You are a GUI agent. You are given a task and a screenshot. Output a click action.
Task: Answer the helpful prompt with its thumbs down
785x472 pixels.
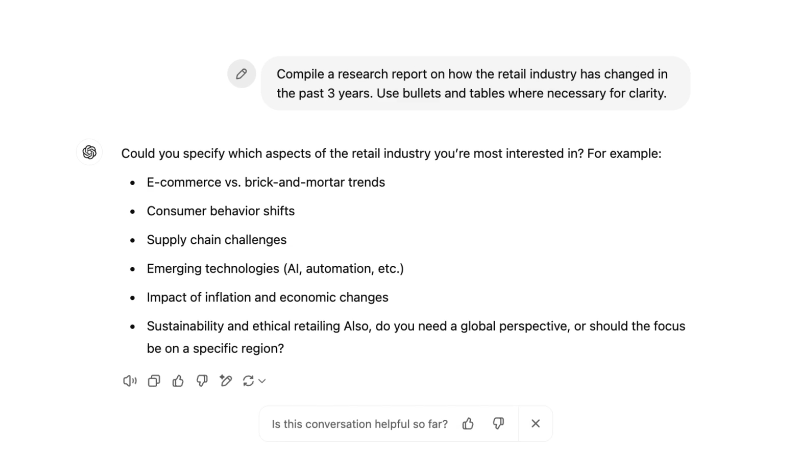(x=498, y=423)
